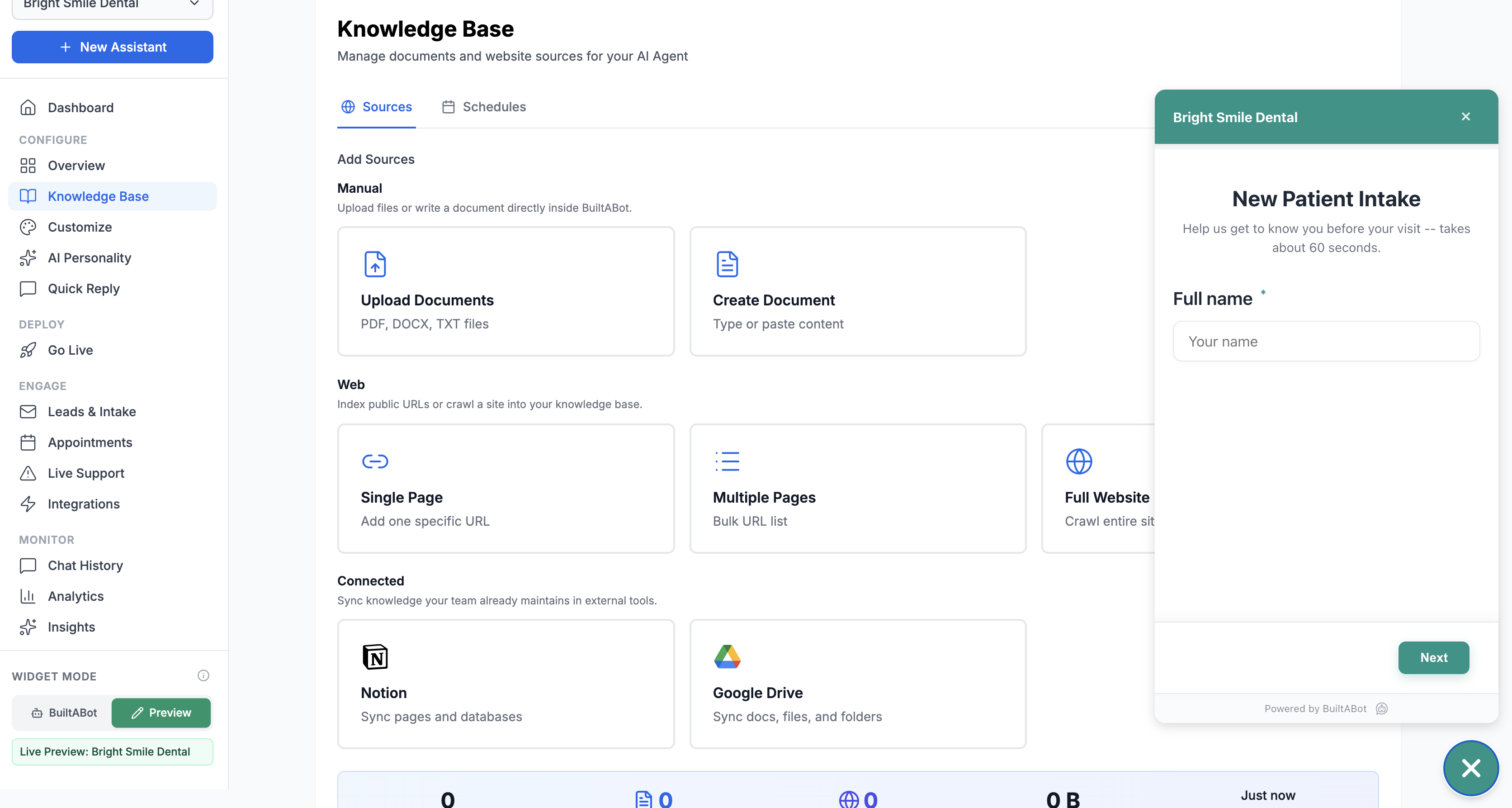
Task: Click the Create Document page icon
Action: pyautogui.click(x=727, y=264)
